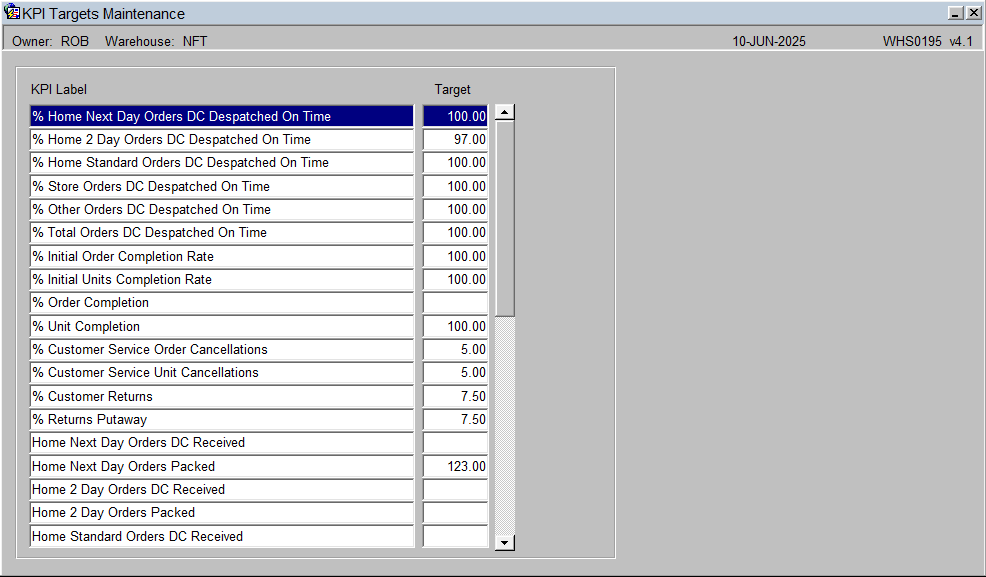Click the target field for % Returns Putaway
The width and height of the screenshot is (986, 577).
[x=455, y=420]
